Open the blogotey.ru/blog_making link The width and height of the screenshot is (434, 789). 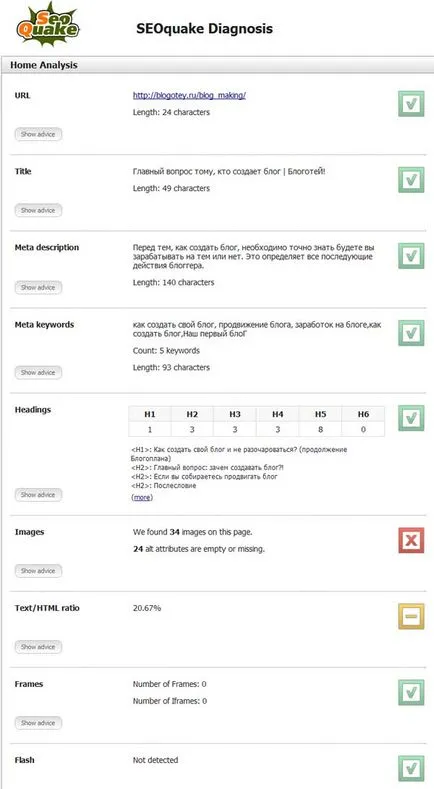pyautogui.click(x=189, y=95)
